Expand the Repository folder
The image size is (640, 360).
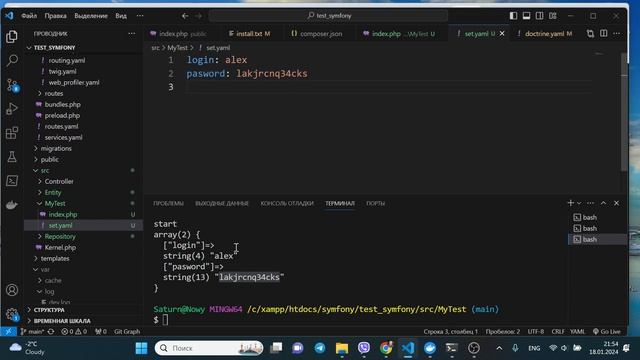coord(84,237)
